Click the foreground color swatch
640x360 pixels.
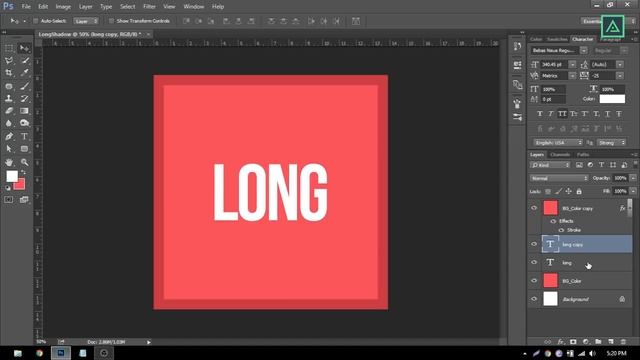(x=12, y=176)
